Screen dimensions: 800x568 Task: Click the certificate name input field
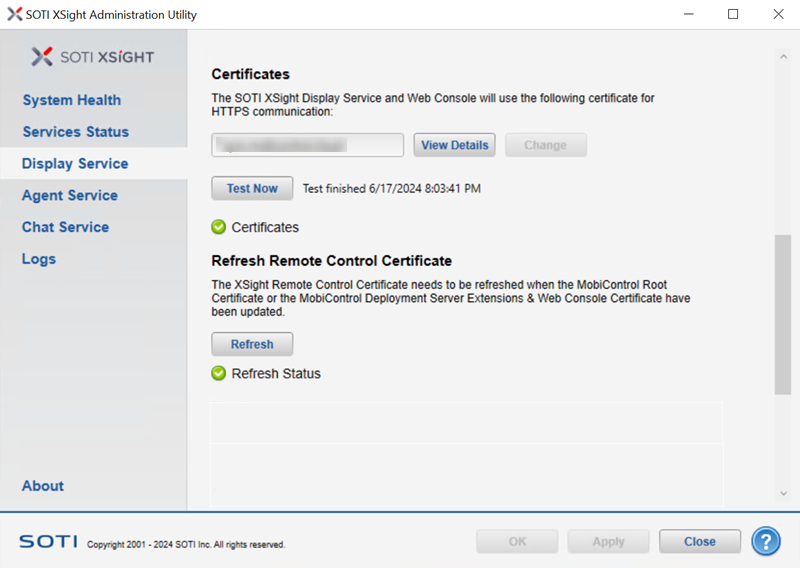point(307,145)
